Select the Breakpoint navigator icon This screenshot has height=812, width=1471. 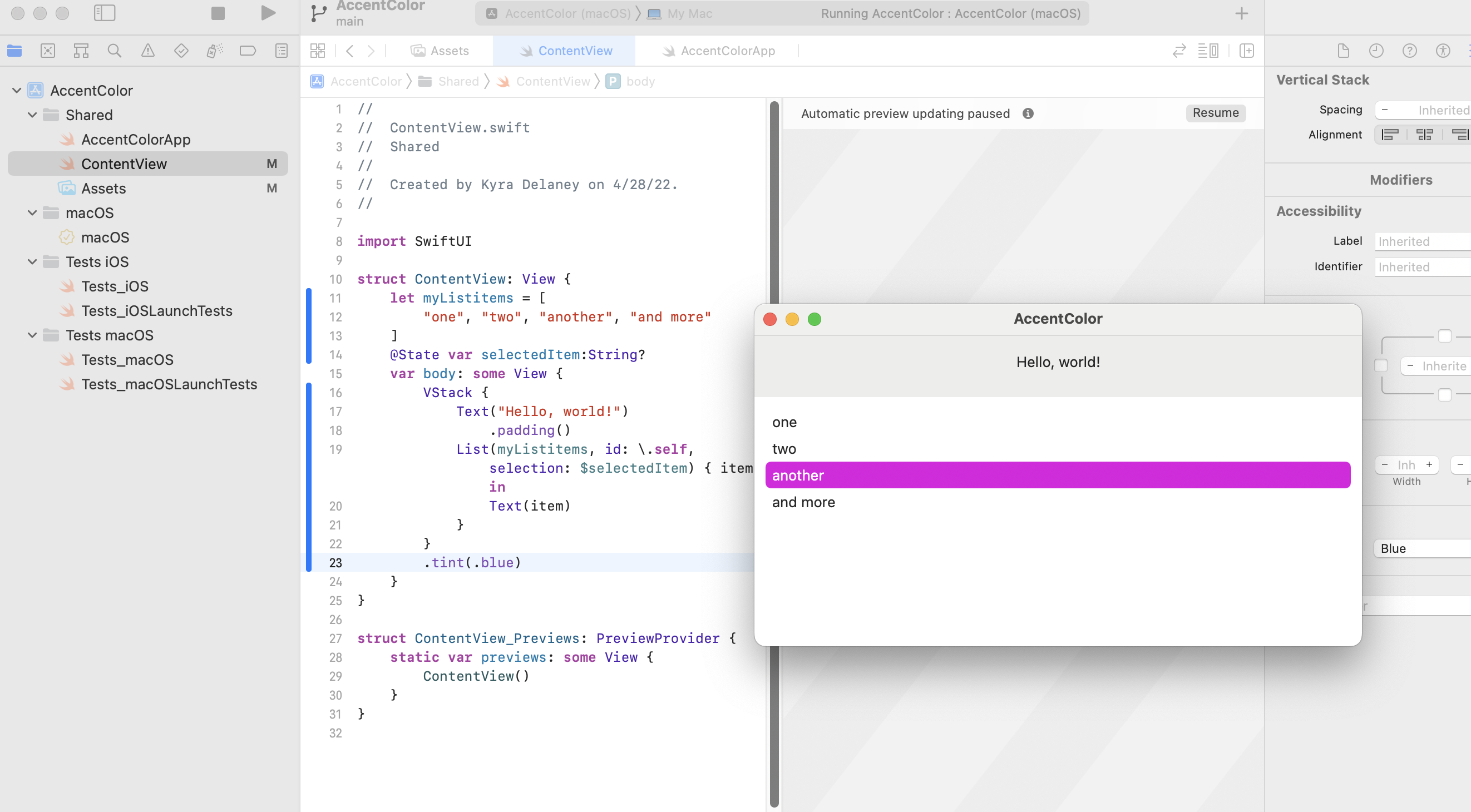tap(247, 50)
